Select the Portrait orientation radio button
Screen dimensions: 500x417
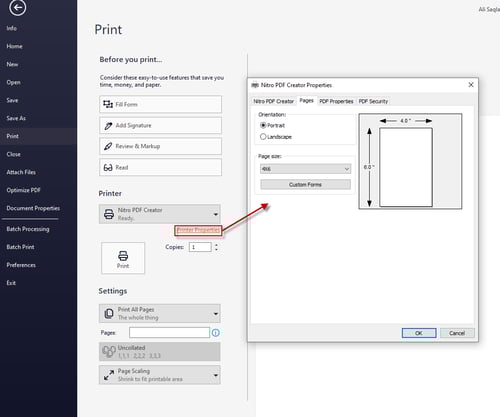tap(263, 125)
